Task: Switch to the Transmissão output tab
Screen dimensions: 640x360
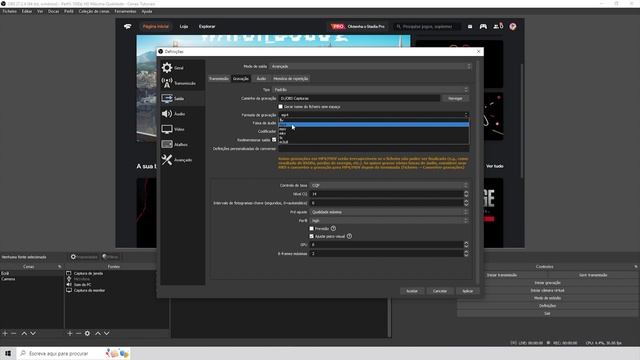Action: click(219, 79)
